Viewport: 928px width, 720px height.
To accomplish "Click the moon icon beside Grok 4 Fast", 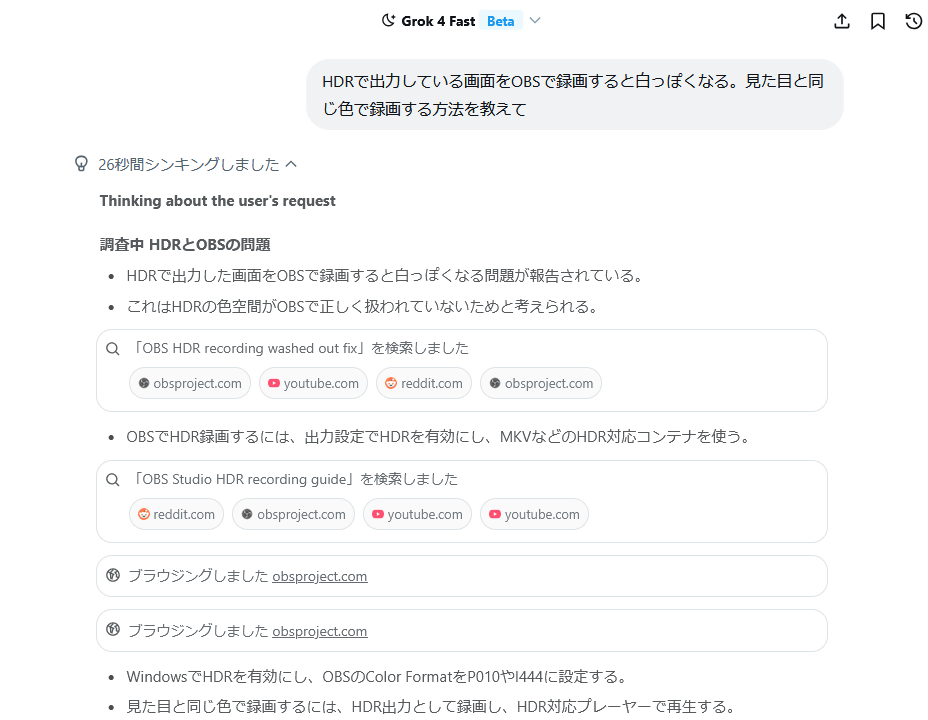I will pos(388,21).
